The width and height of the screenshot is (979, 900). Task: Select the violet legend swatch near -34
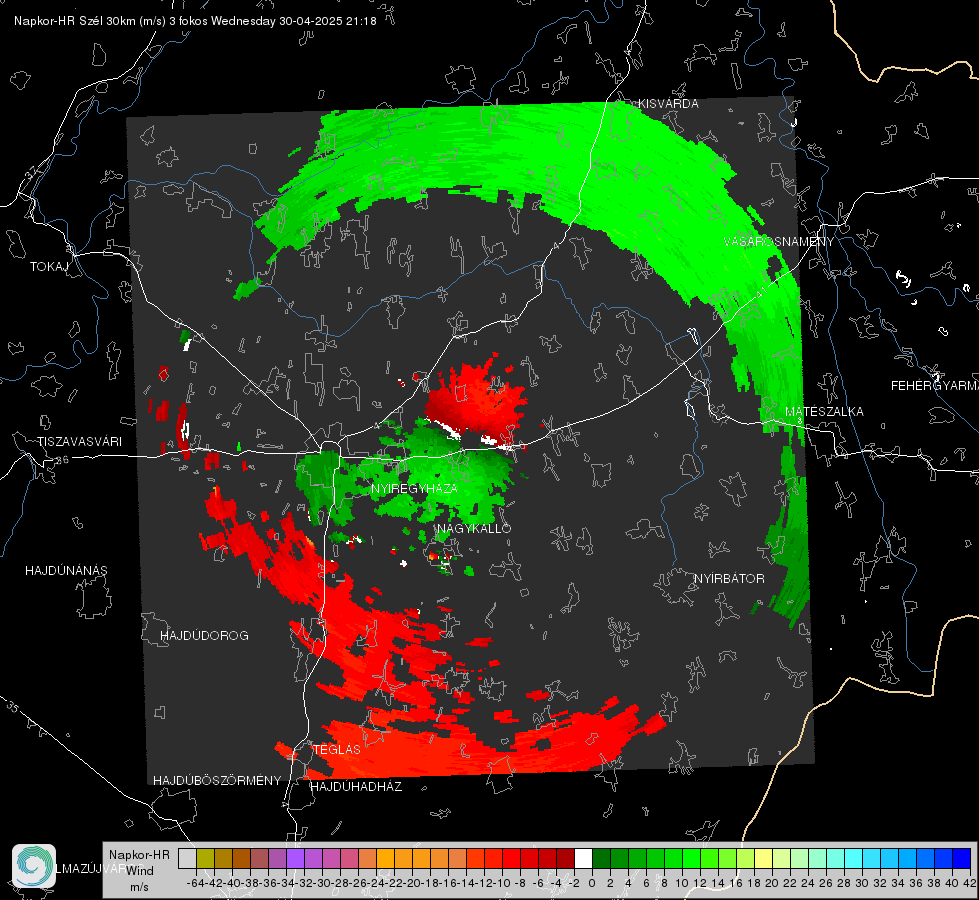[x=295, y=859]
